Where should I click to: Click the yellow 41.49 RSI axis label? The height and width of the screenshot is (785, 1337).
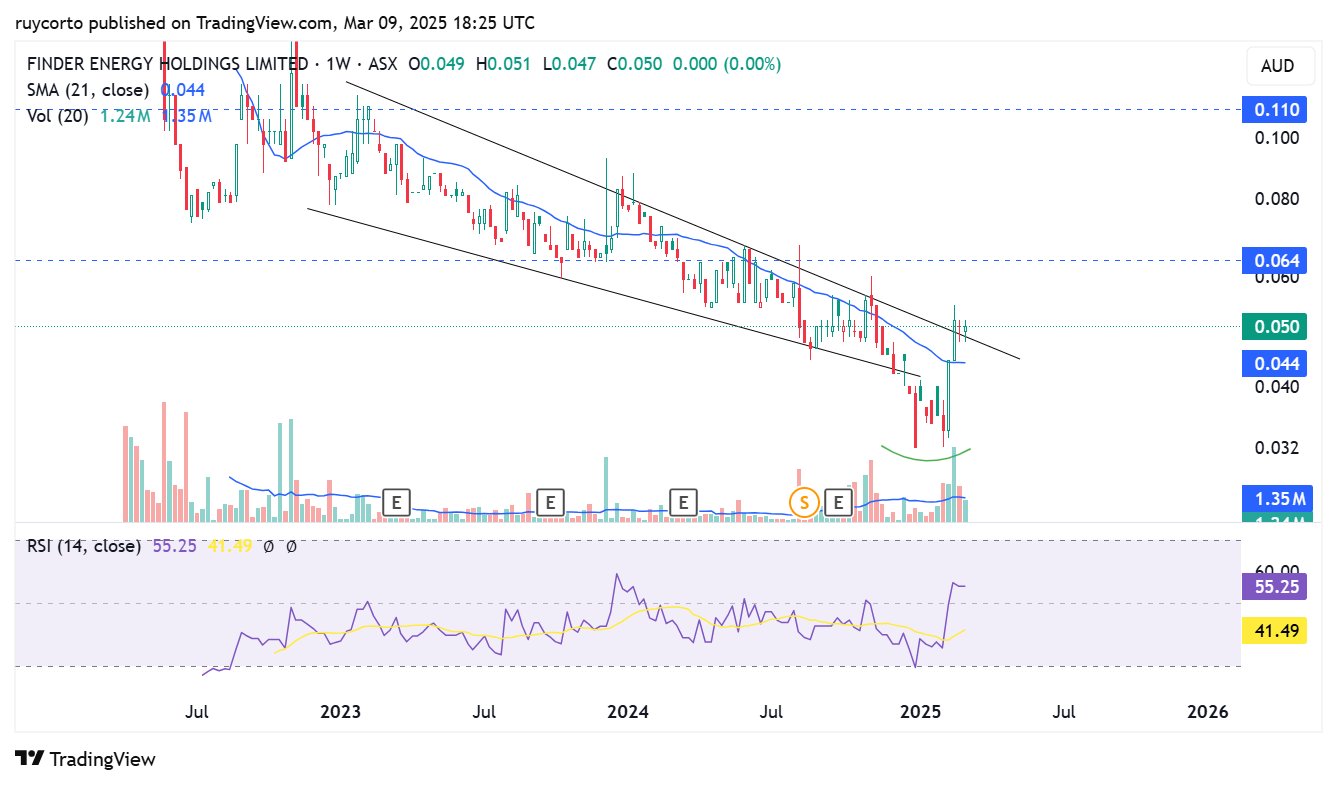[1274, 631]
